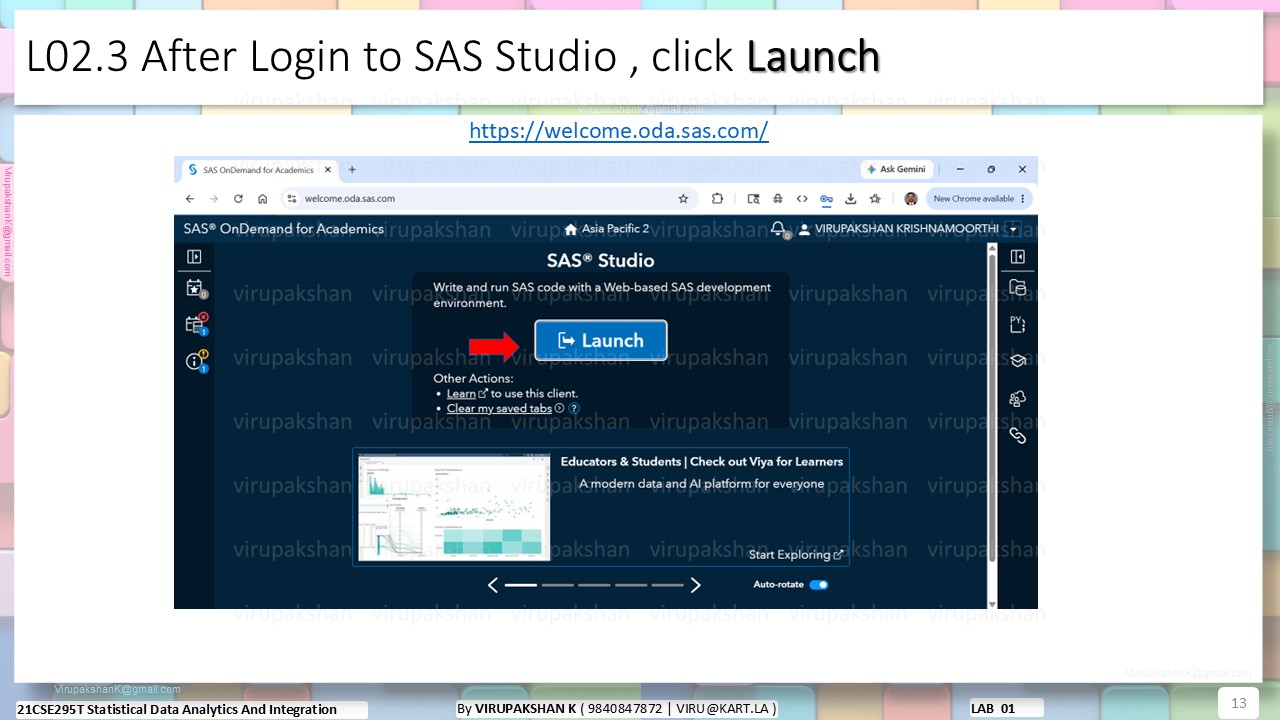Open the cloud users icon
This screenshot has width=1280, height=720.
pos(1018,398)
